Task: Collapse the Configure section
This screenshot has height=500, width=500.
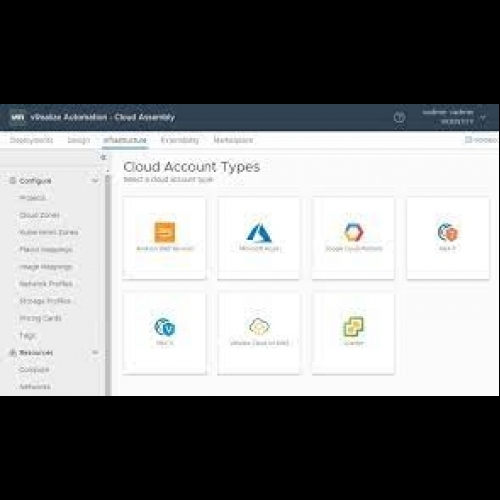Action: point(95,181)
